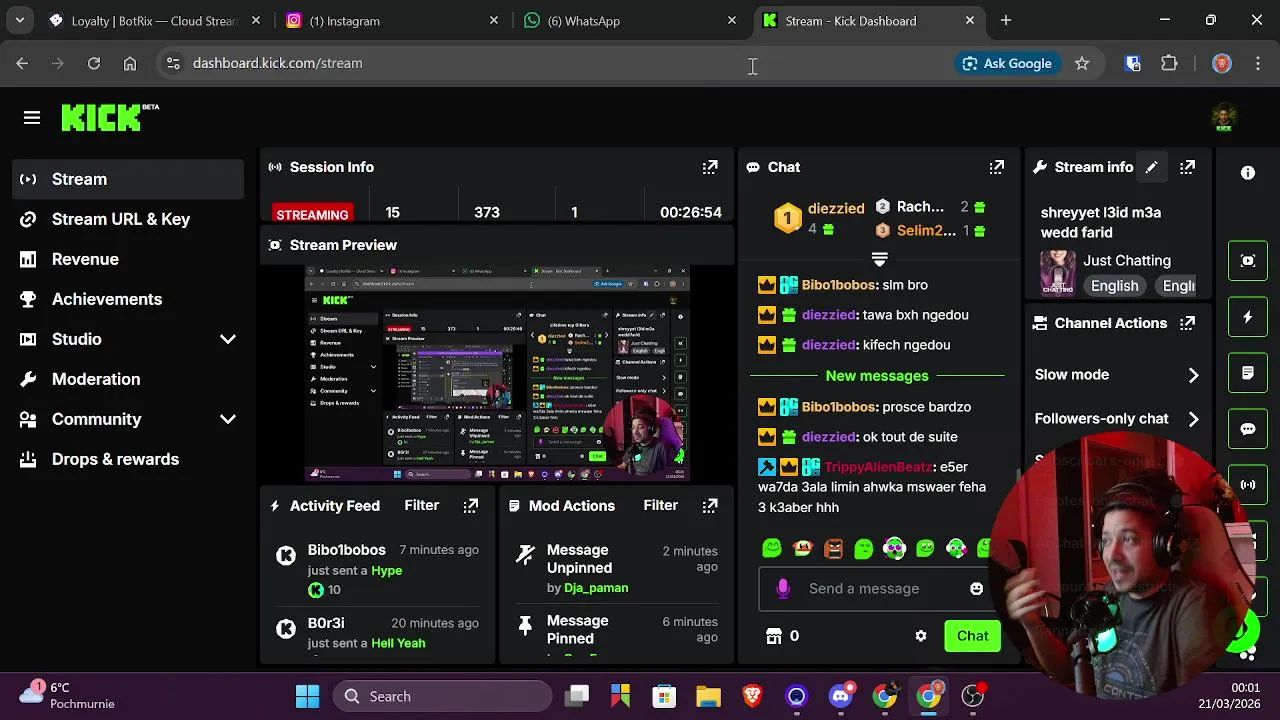Screen dimensions: 1280x720
Task: Open the browser tab search dropdown
Action: point(19,20)
